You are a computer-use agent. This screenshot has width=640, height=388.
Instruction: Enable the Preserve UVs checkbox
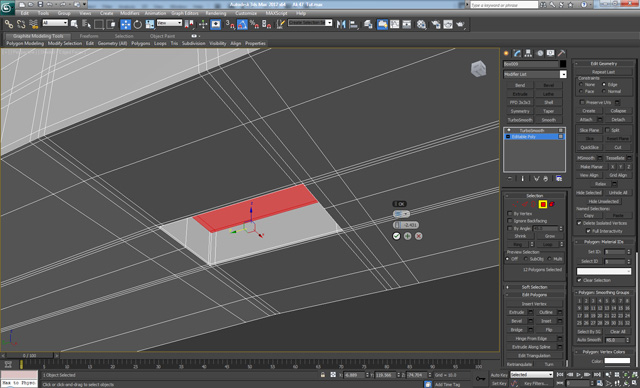coord(582,102)
